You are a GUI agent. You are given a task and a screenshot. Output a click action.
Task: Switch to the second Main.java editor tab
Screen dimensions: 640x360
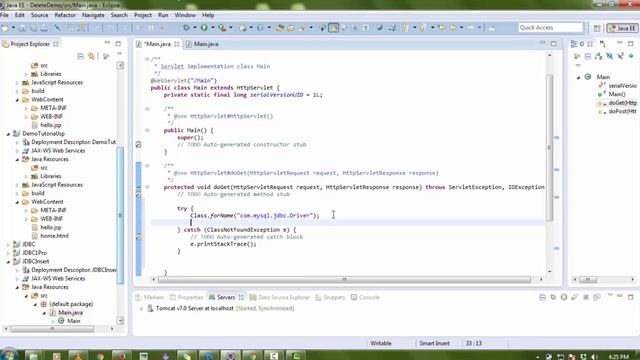point(202,44)
